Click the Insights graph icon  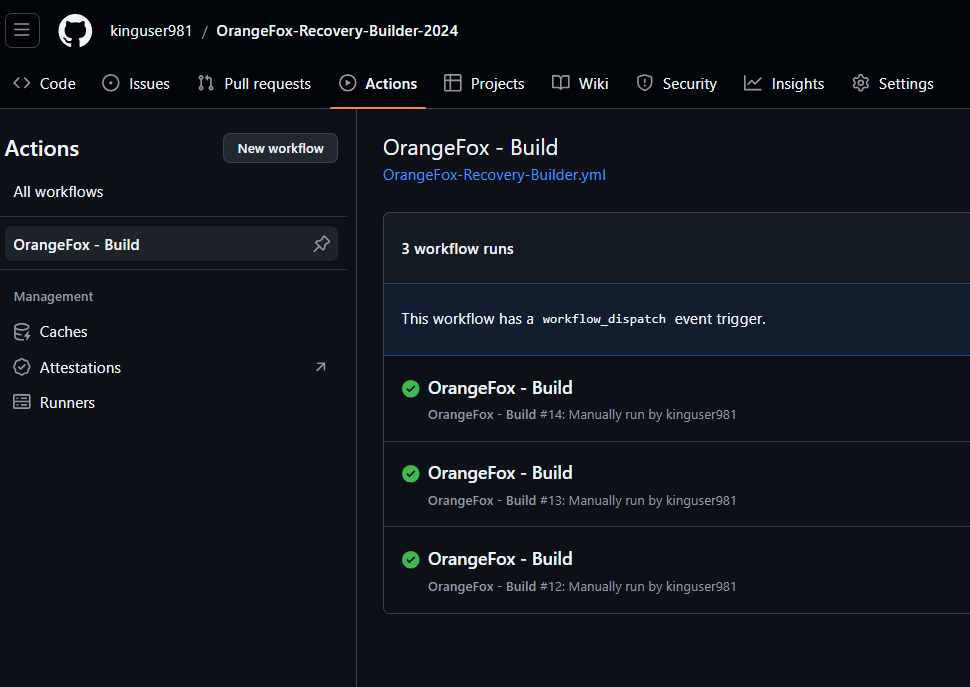point(753,83)
